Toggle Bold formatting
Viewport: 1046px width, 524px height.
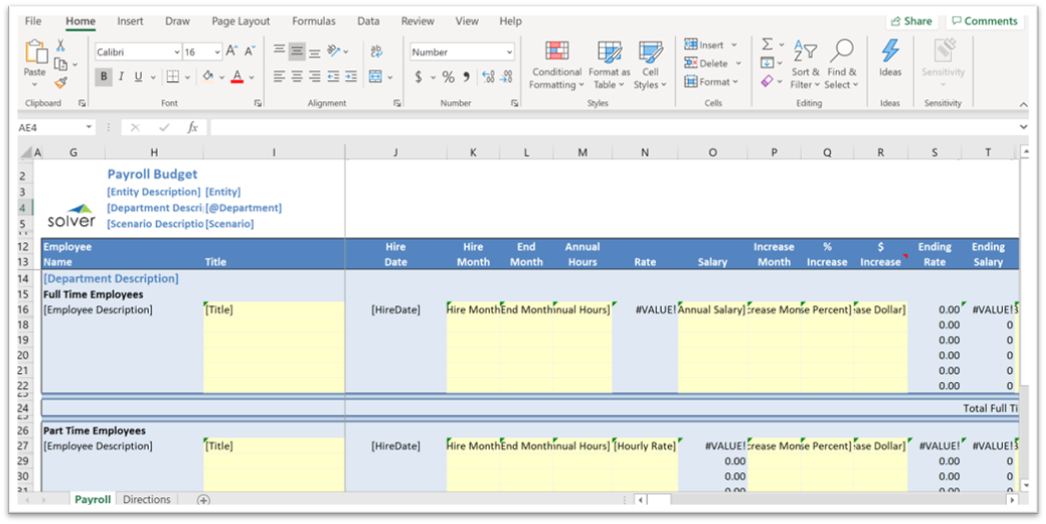[104, 77]
